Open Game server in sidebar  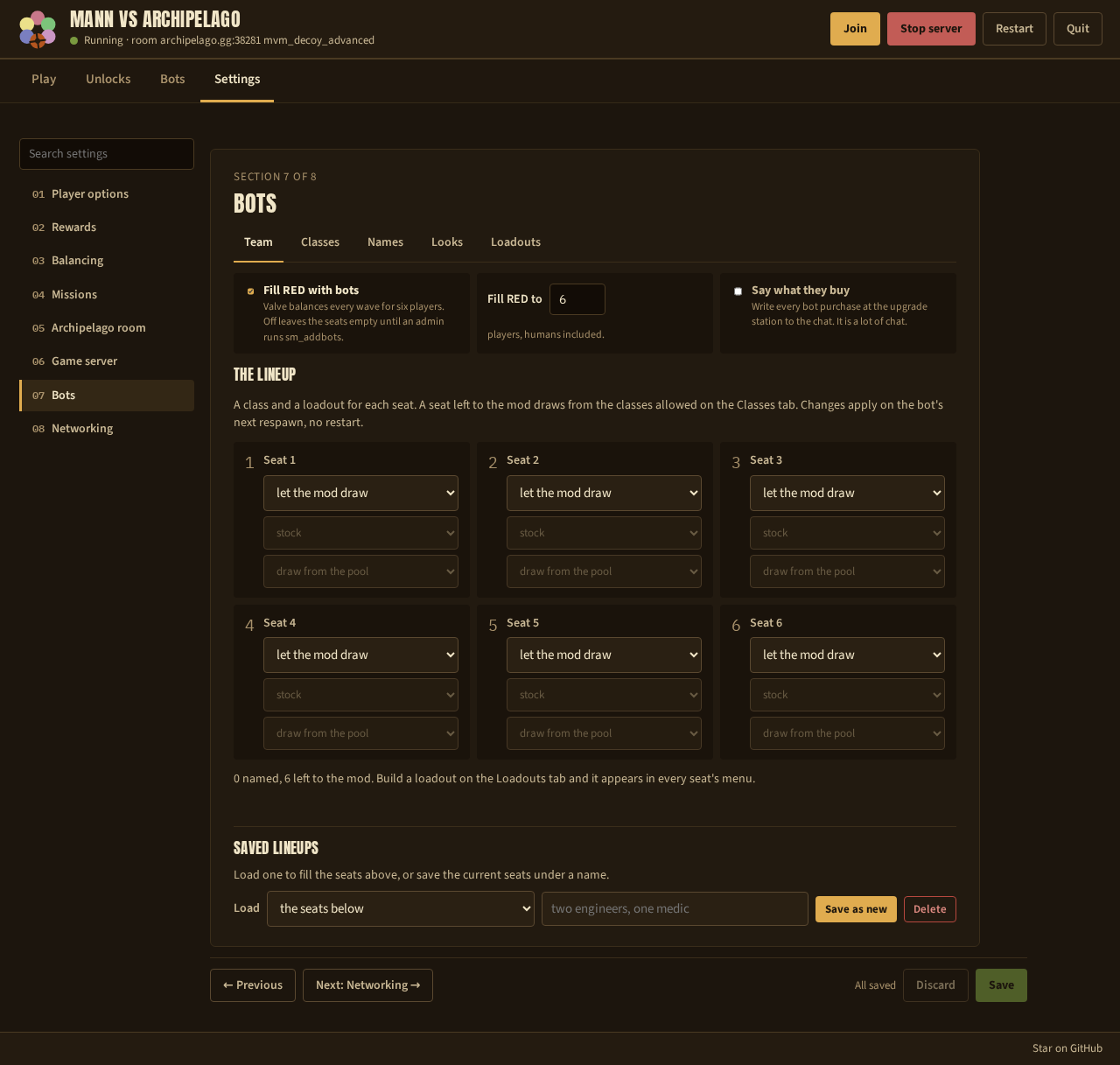point(107,361)
